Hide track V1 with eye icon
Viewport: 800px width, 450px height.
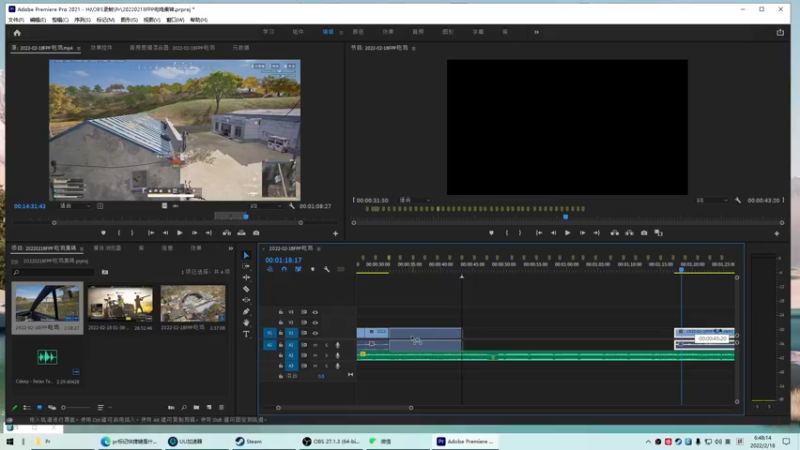(315, 333)
